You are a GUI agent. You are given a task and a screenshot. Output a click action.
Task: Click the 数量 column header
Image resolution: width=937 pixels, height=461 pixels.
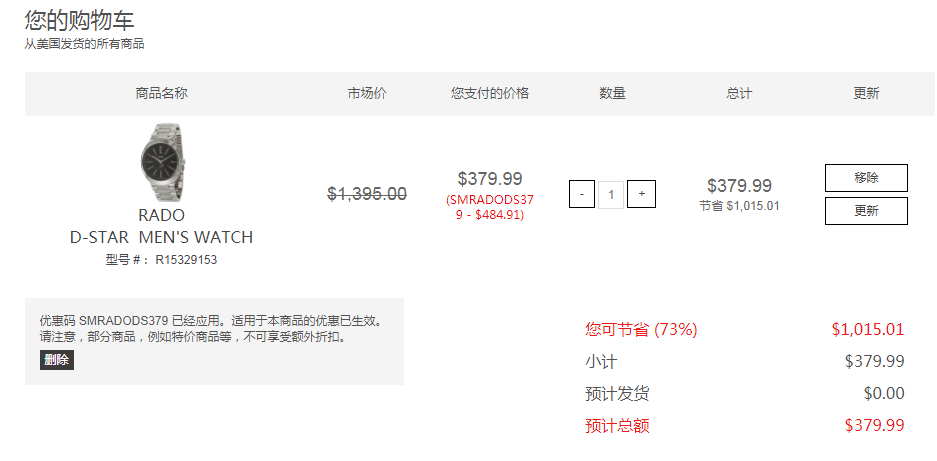click(613, 93)
